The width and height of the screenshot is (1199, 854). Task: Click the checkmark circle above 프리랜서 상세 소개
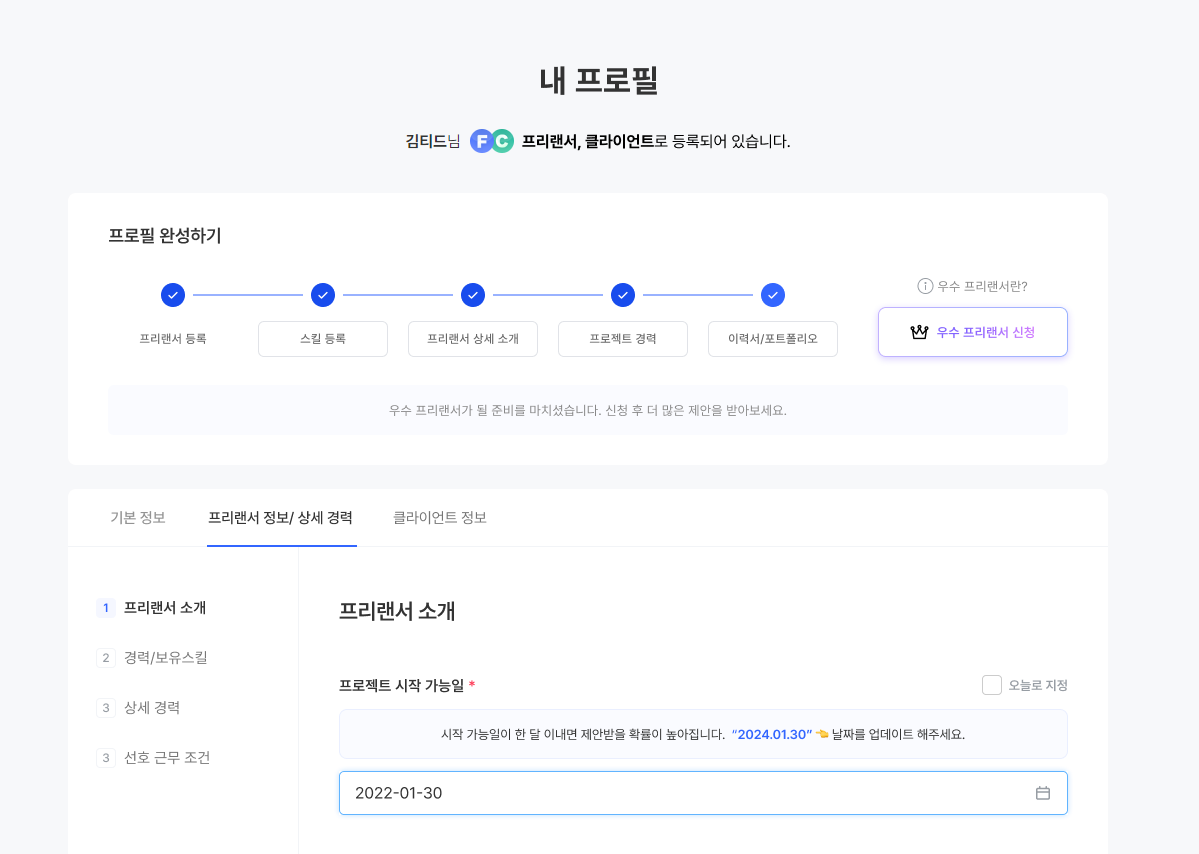point(473,295)
